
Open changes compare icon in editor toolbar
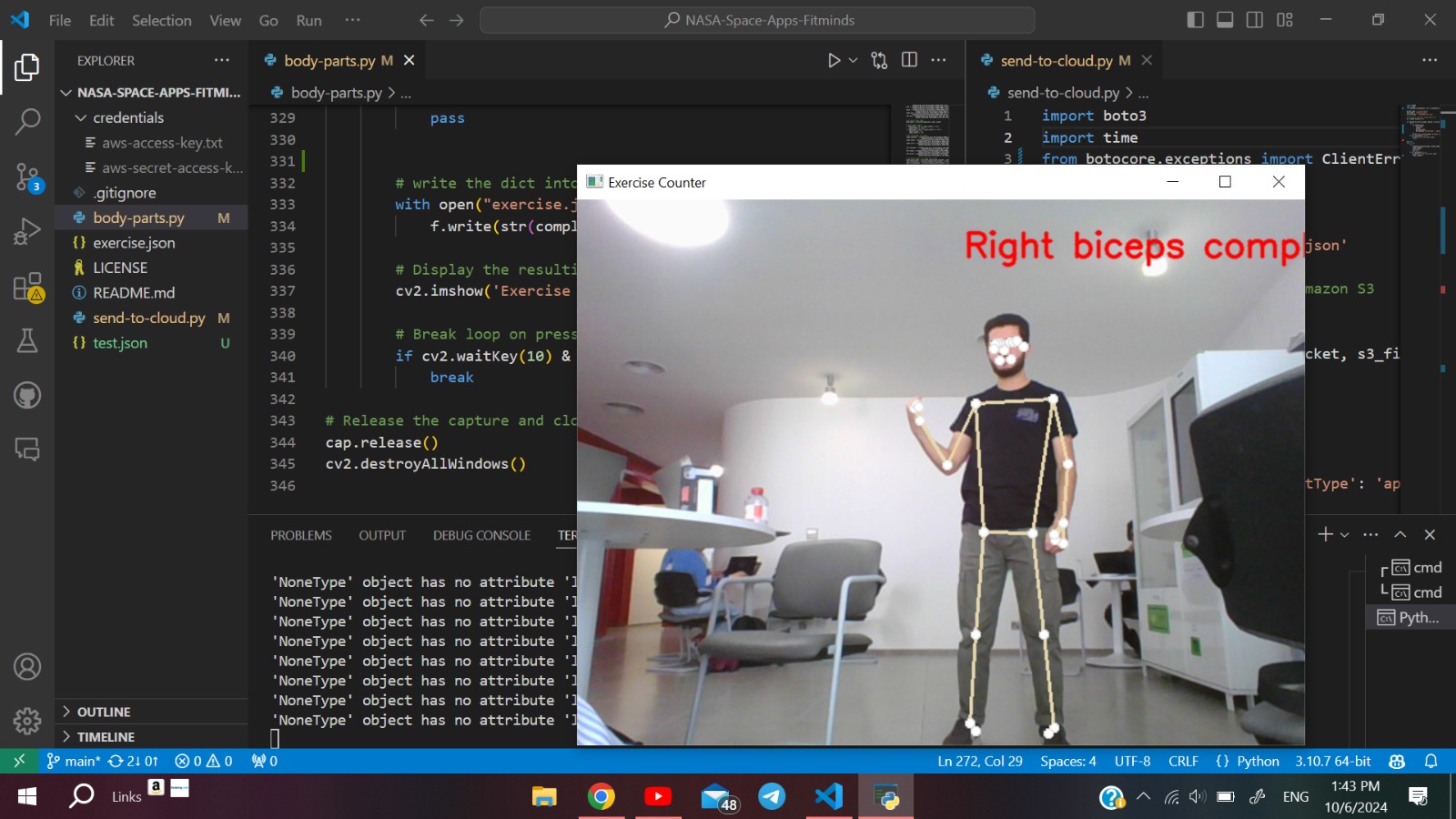(x=879, y=60)
